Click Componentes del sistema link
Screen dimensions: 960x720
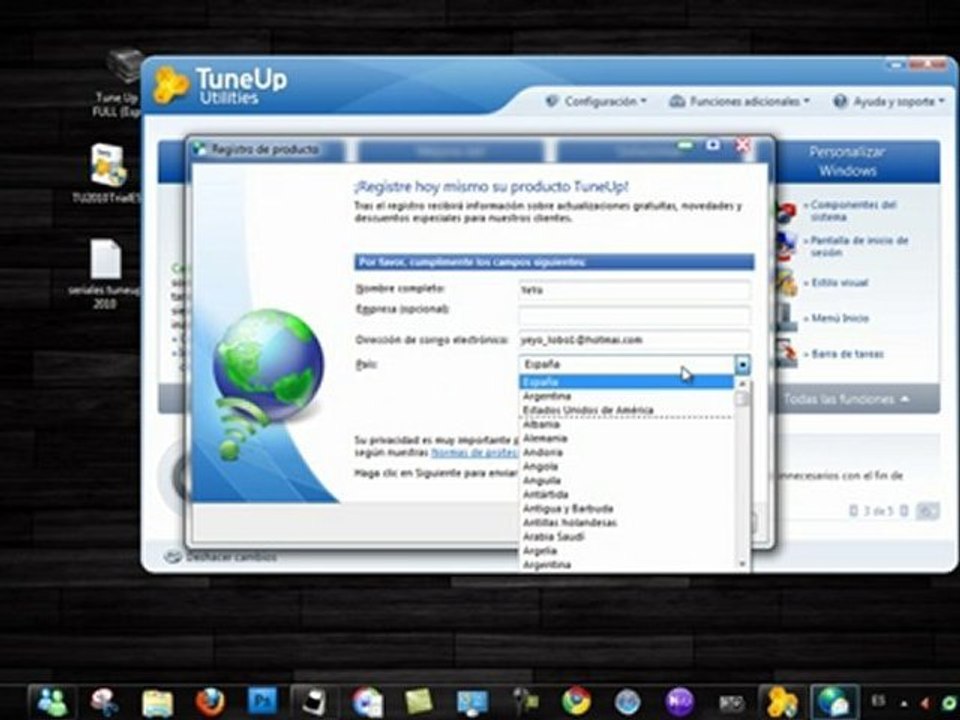(x=853, y=211)
